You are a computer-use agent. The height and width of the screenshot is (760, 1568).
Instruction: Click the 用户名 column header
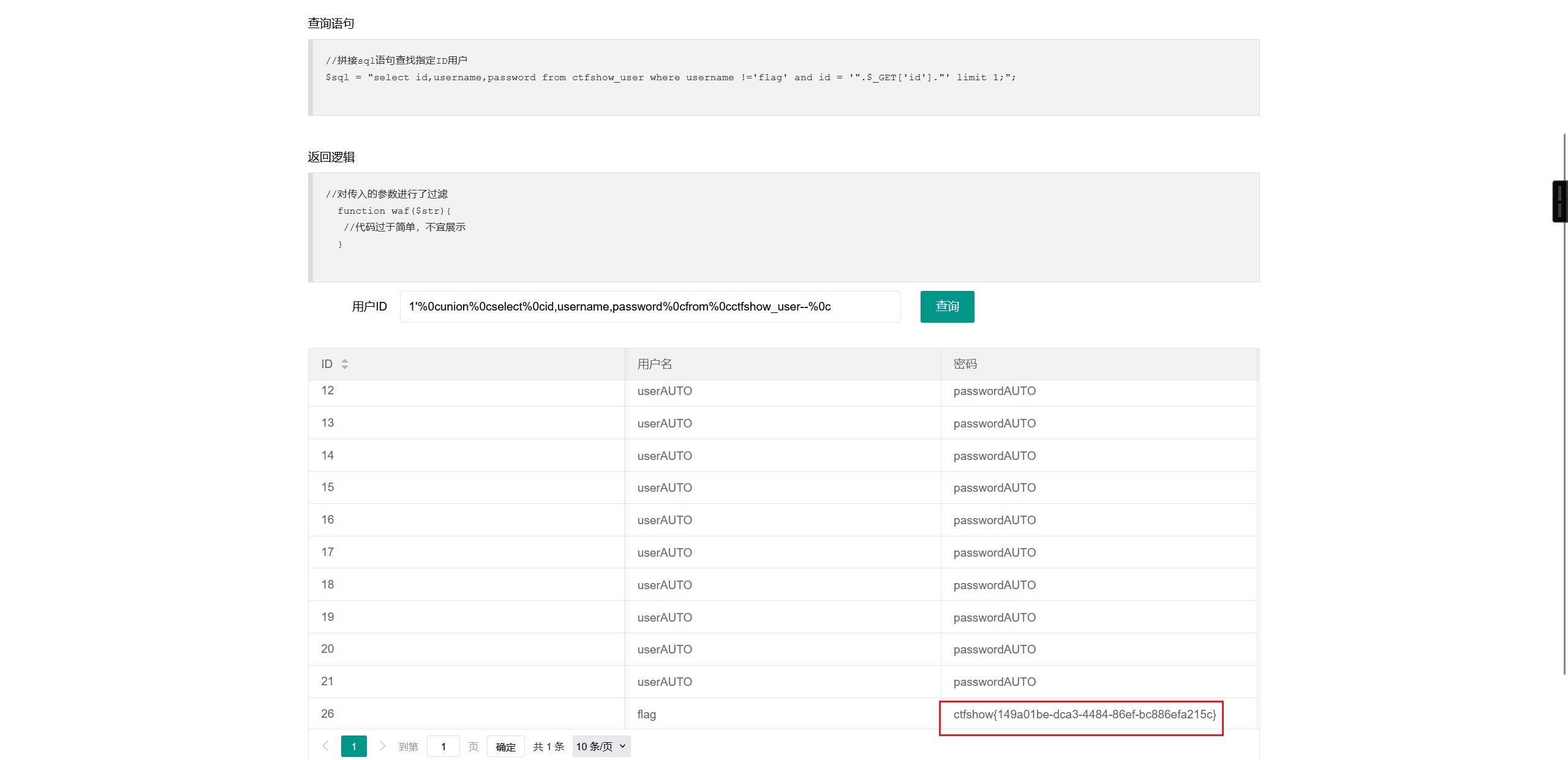tap(654, 364)
